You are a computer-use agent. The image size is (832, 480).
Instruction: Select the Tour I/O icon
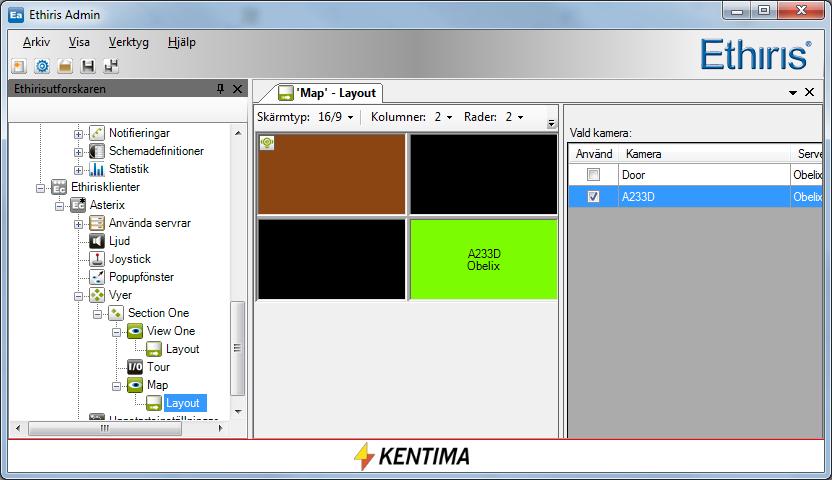[x=135, y=367]
